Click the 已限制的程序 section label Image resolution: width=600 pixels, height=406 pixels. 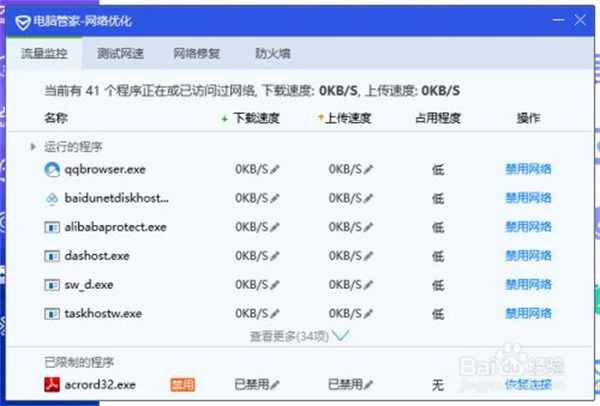(x=79, y=362)
